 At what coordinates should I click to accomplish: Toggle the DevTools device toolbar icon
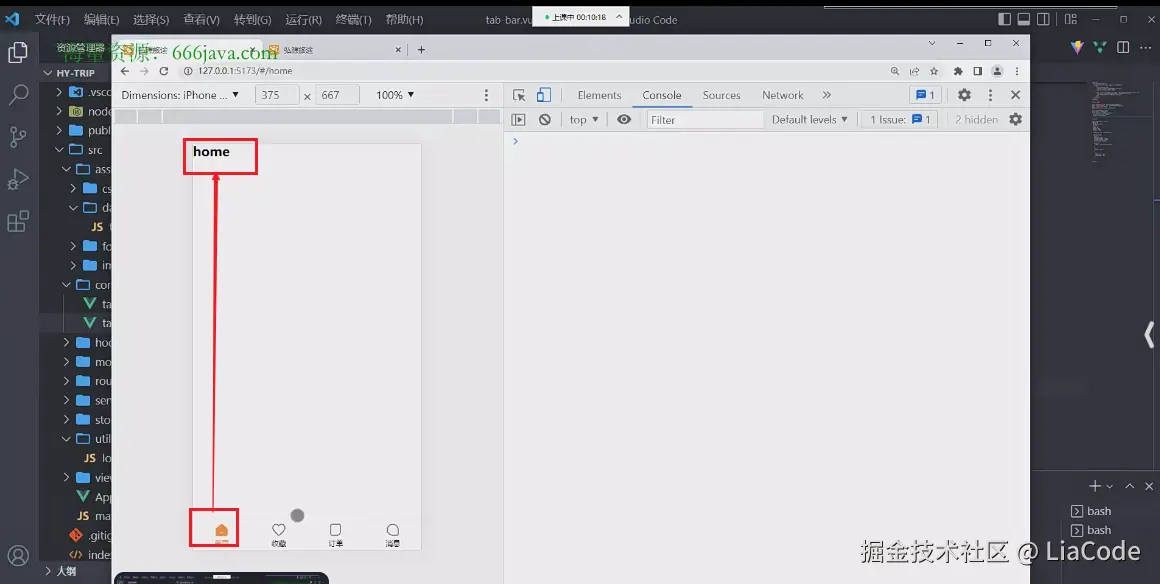[544, 95]
